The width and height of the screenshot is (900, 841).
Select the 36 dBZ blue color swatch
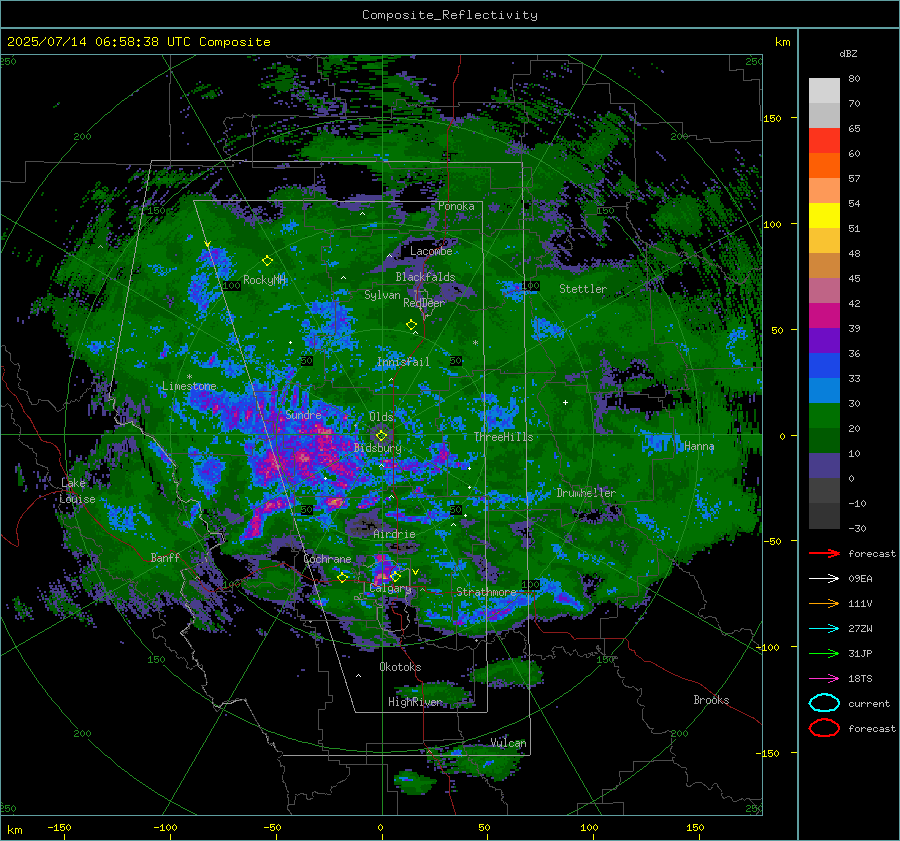824,365
